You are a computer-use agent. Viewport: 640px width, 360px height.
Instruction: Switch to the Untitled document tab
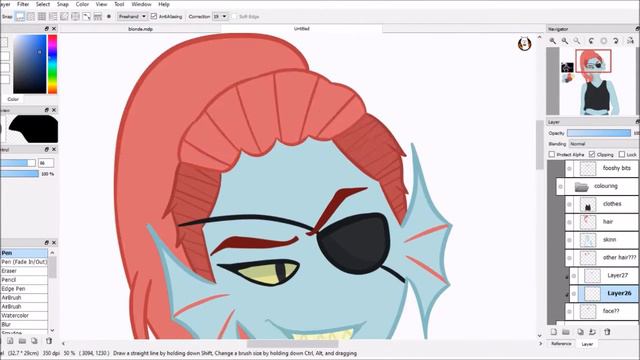(x=302, y=29)
